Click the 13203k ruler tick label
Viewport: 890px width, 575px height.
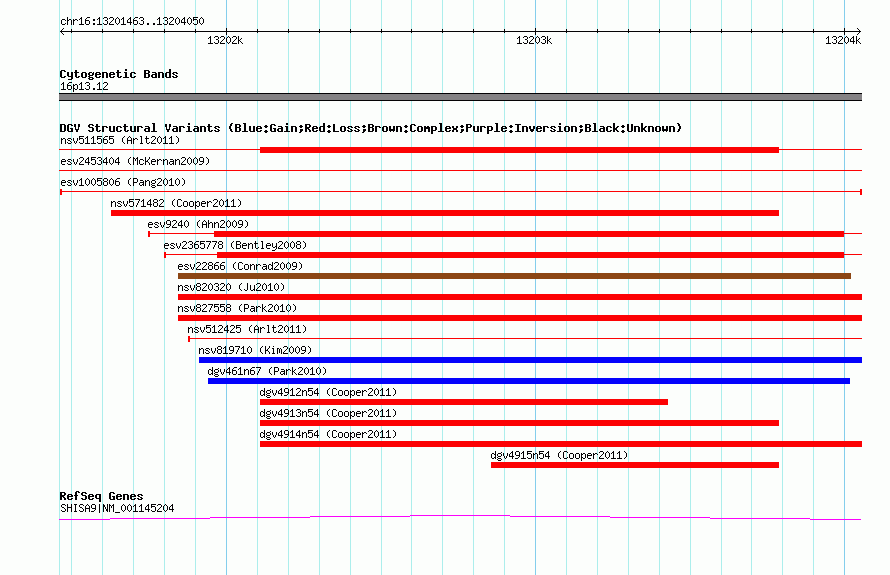534,40
